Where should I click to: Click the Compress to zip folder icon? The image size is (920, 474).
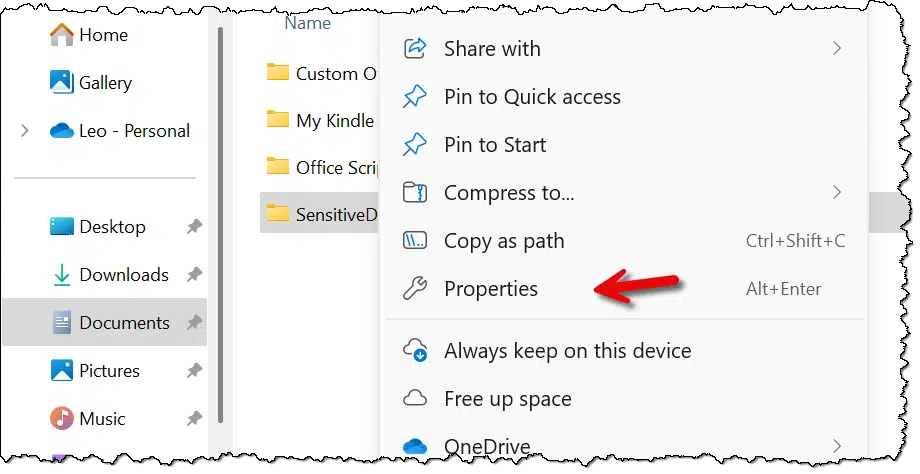(415, 192)
